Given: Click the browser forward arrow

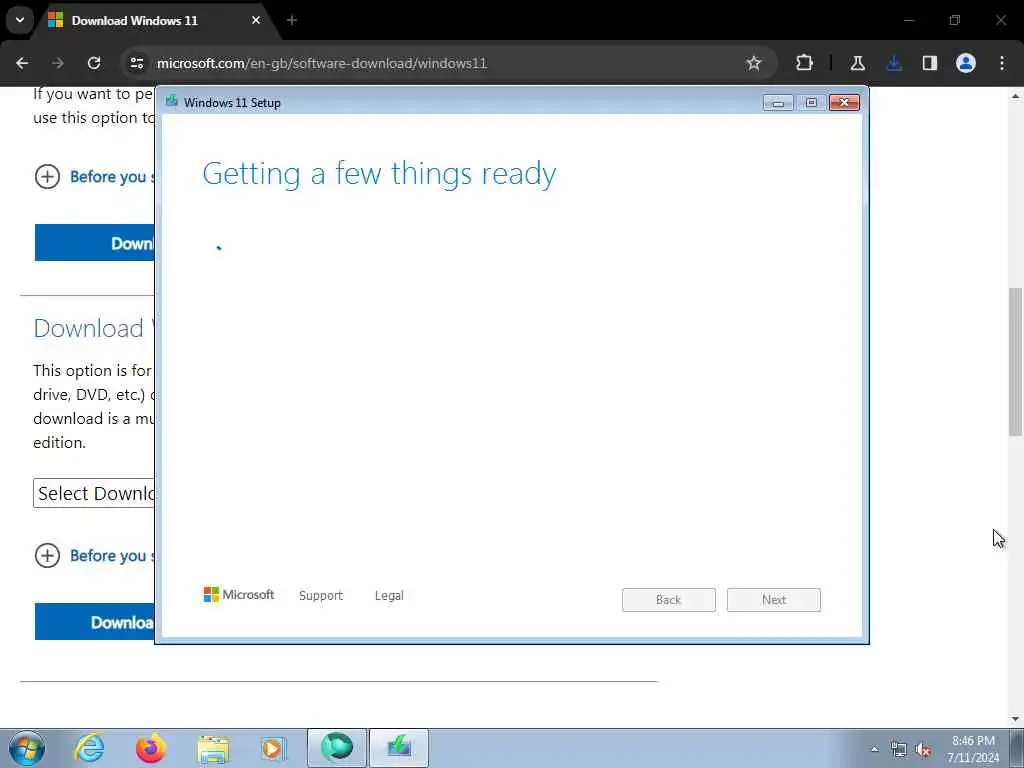Looking at the screenshot, I should point(57,63).
